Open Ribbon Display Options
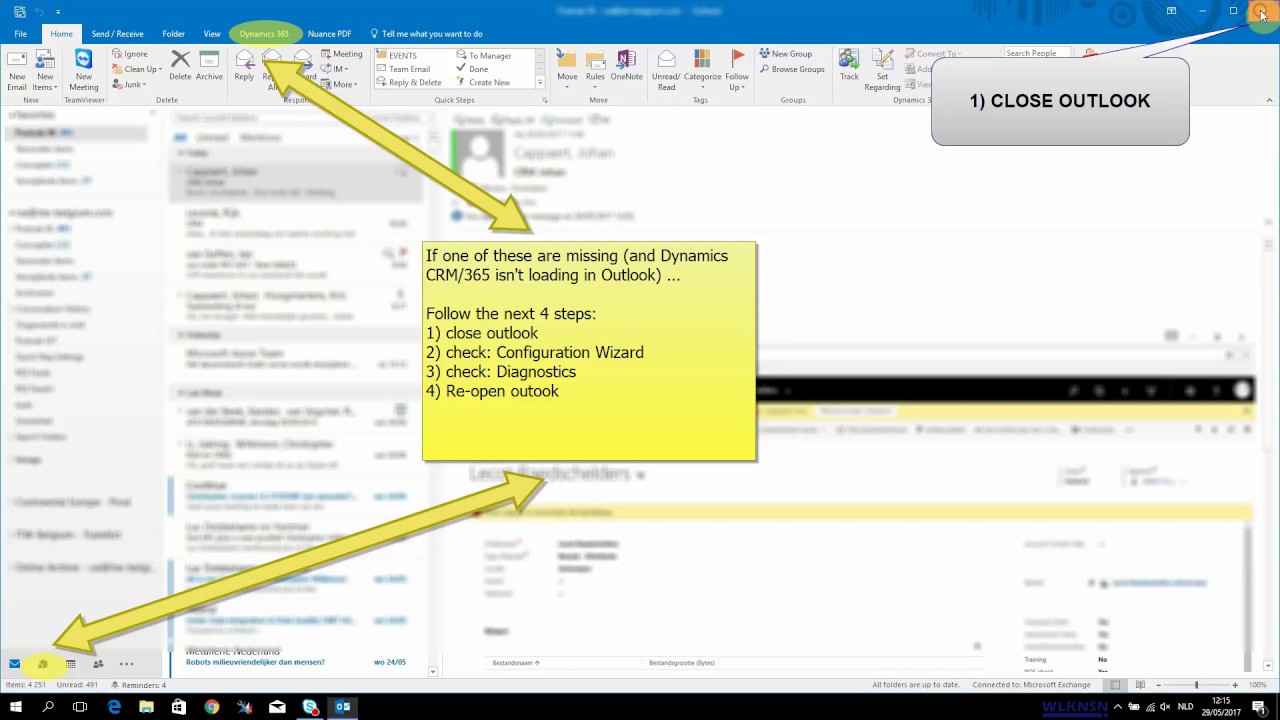Screen dimensions: 1280x720 tap(1171, 11)
